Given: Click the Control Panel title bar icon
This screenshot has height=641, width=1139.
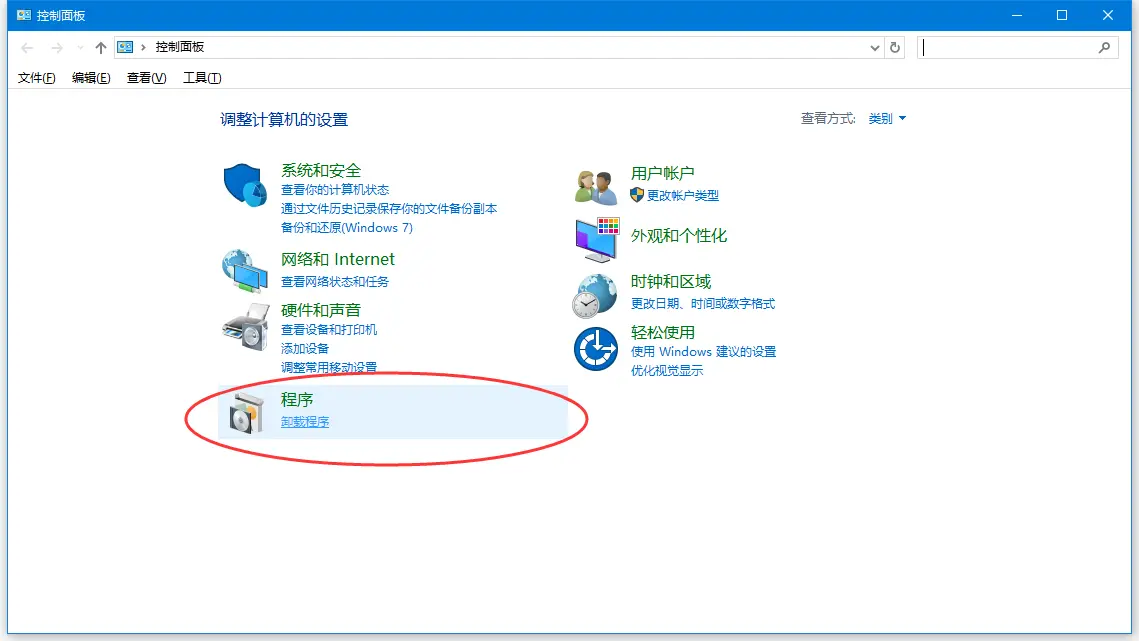Looking at the screenshot, I should pyautogui.click(x=24, y=15).
